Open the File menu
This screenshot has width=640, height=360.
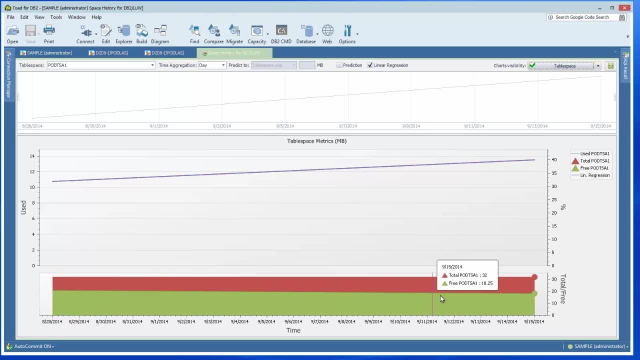click(x=11, y=17)
